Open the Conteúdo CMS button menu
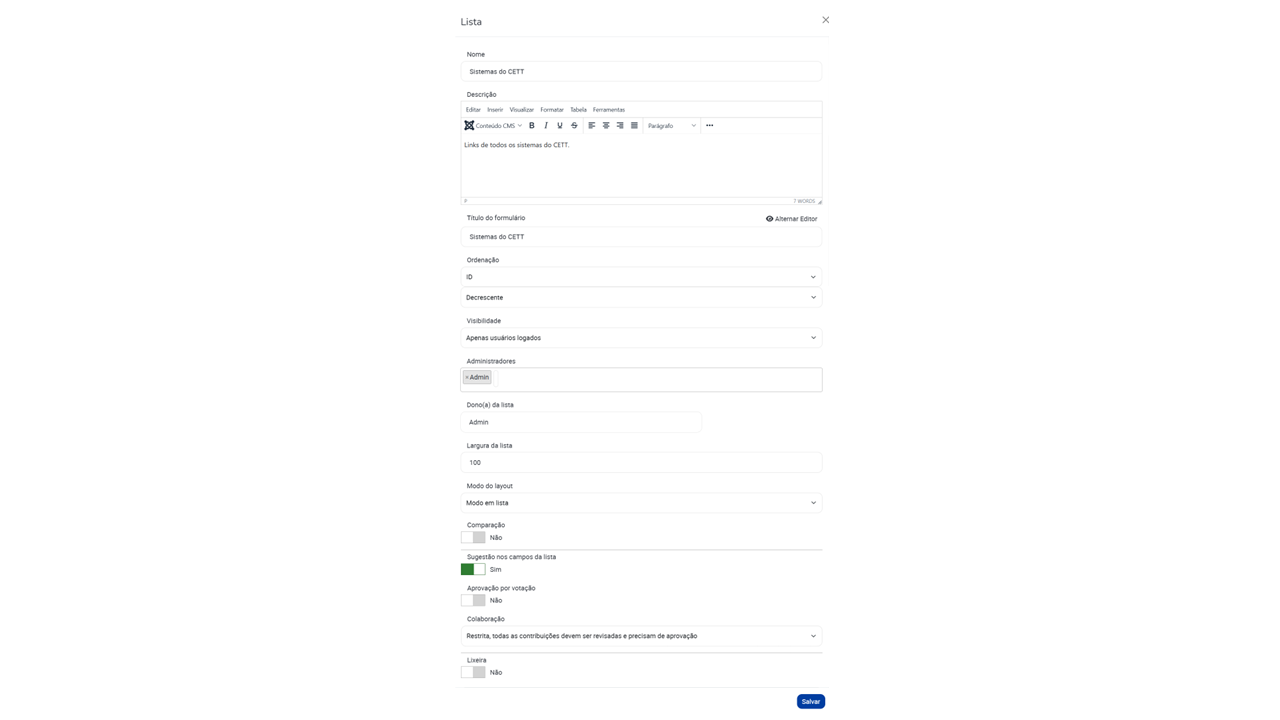 493,126
